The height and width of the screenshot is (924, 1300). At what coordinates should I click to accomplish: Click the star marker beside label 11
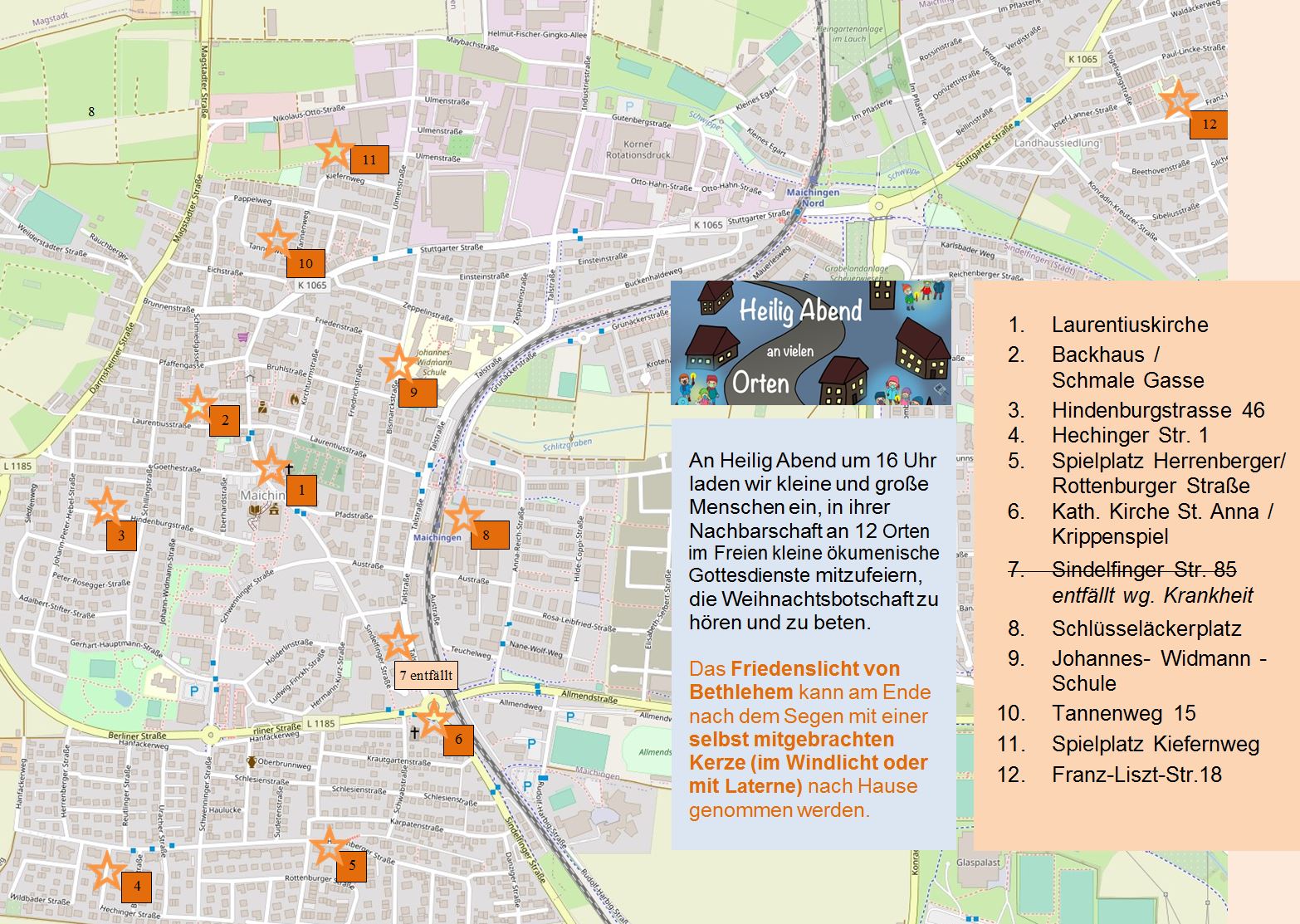(335, 150)
